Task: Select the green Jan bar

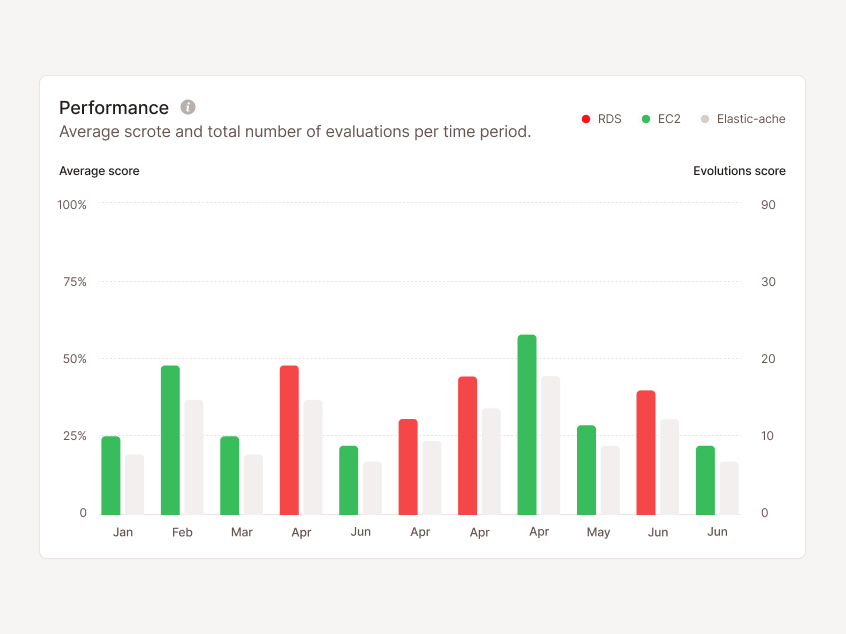Action: (111, 475)
